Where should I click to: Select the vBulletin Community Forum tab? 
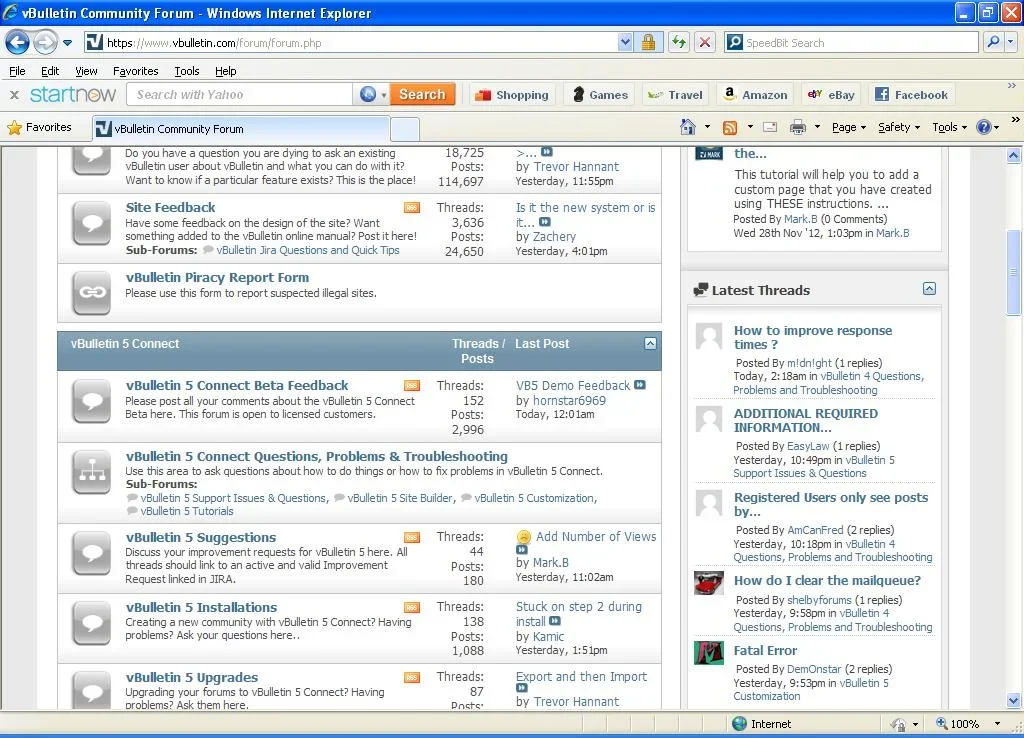240,129
